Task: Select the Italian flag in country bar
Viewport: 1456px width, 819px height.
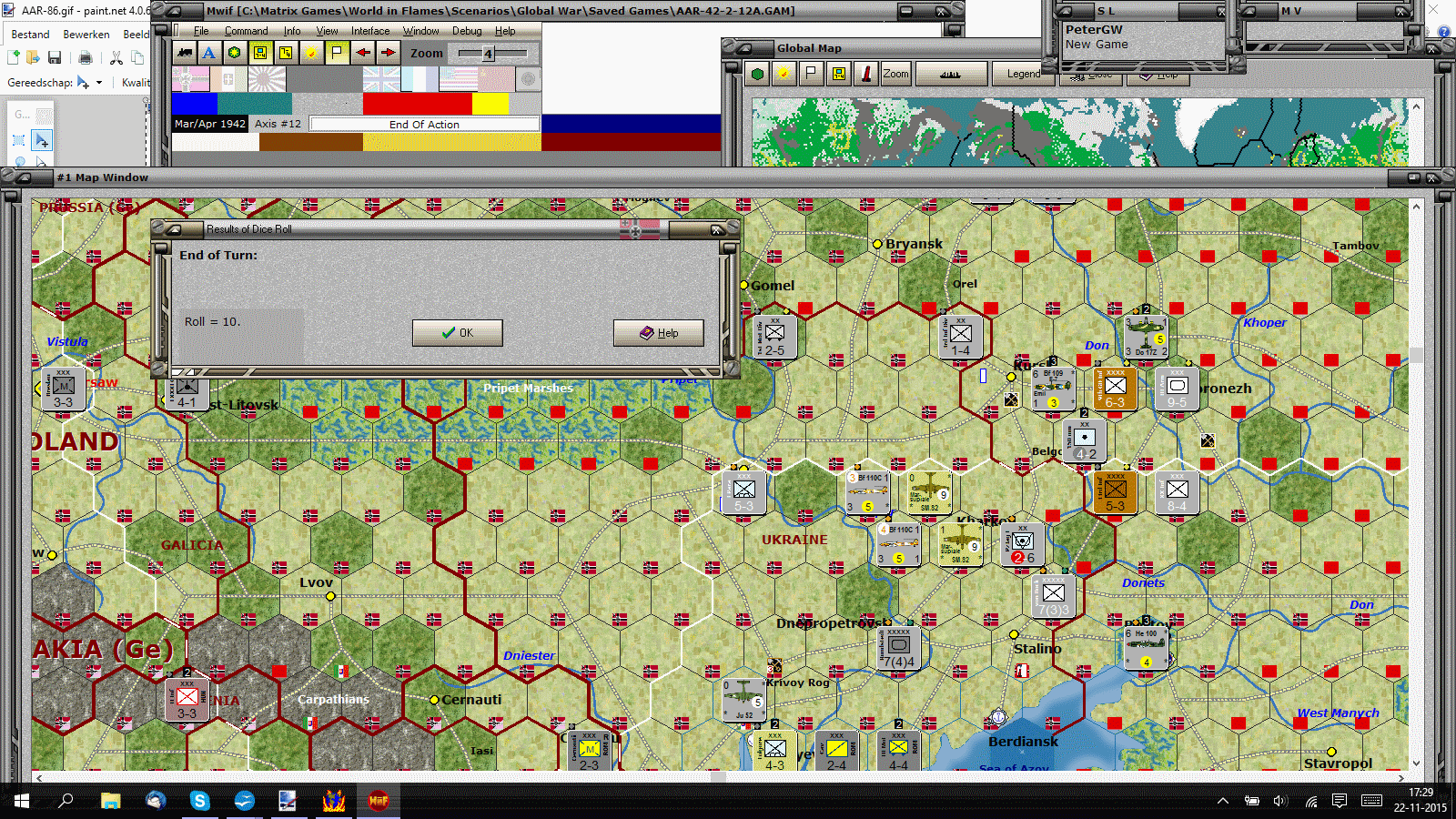Action: click(x=228, y=80)
